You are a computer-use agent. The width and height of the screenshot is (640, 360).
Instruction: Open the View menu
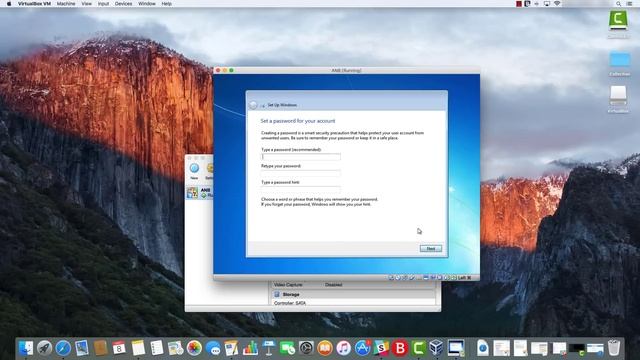point(87,4)
